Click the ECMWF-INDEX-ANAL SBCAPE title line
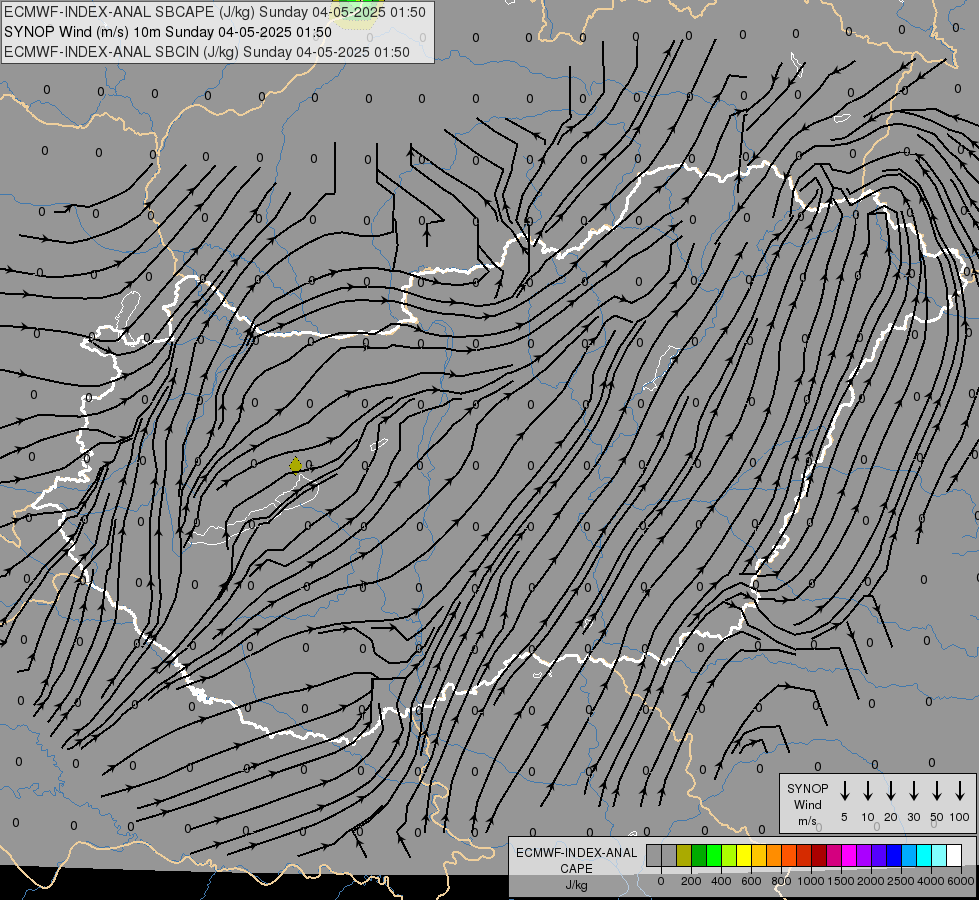 coord(215,12)
